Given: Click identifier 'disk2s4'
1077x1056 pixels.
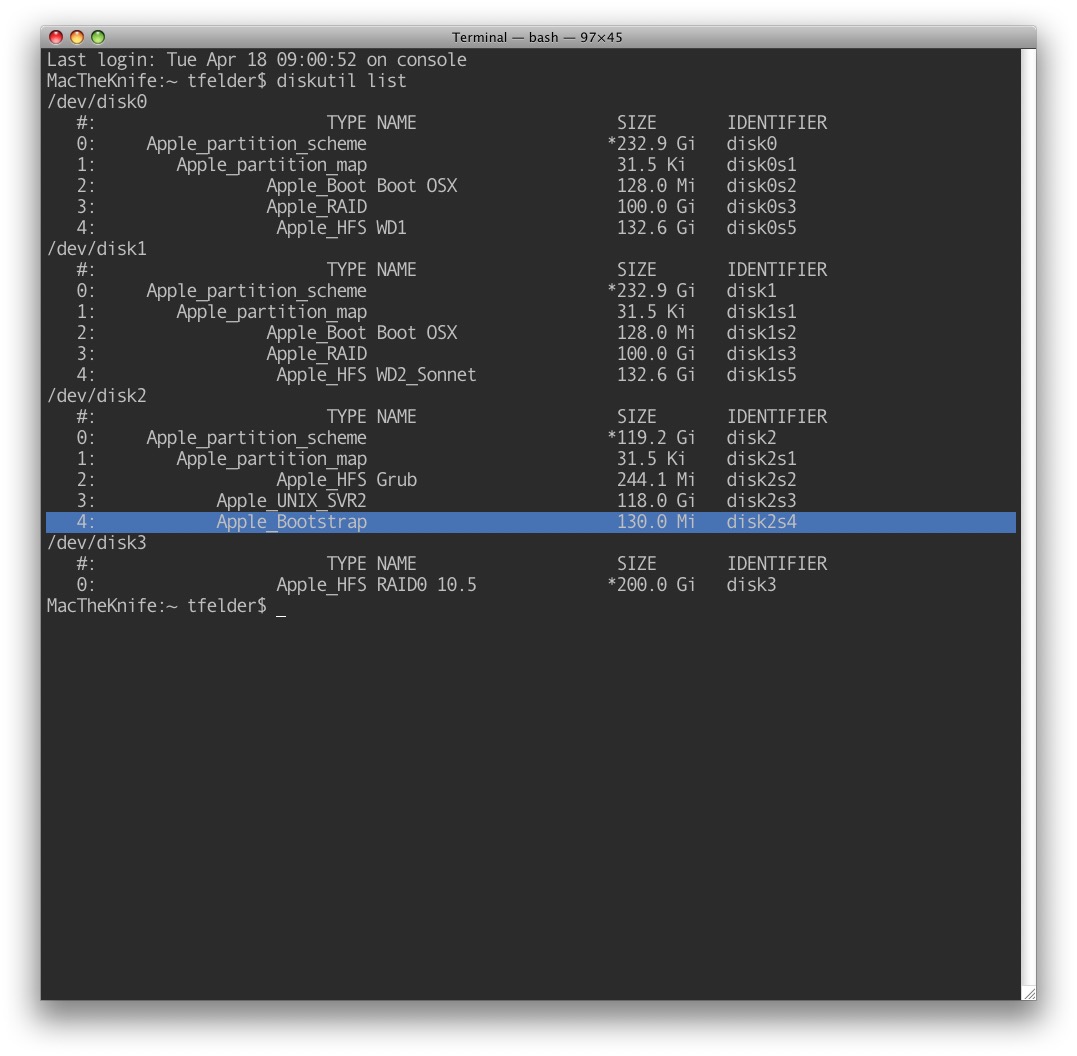Looking at the screenshot, I should click(x=762, y=522).
